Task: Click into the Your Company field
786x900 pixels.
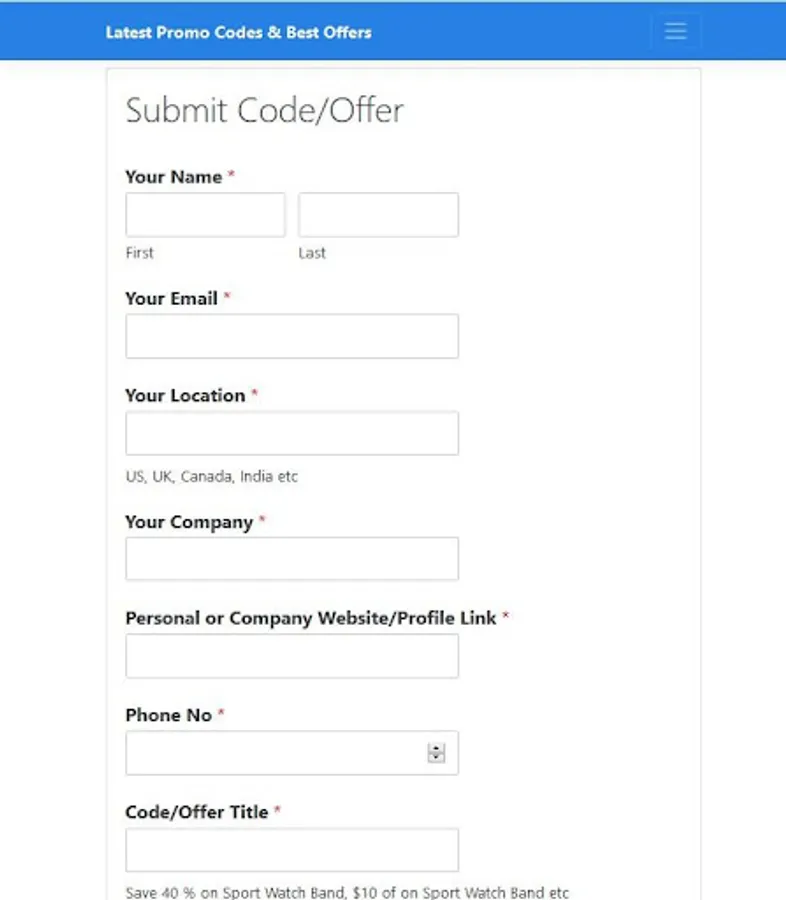Action: point(292,558)
